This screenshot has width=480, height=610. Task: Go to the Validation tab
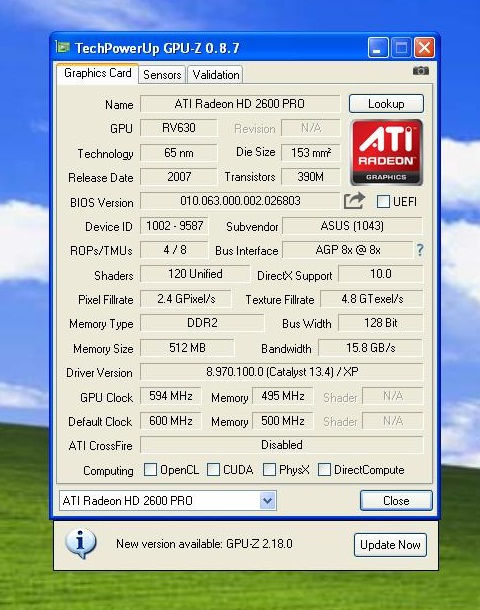pyautogui.click(x=215, y=74)
